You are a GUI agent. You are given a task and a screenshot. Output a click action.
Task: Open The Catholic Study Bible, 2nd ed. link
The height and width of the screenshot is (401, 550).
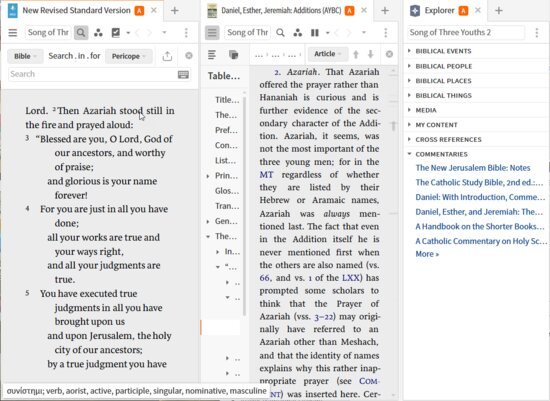[x=479, y=182]
